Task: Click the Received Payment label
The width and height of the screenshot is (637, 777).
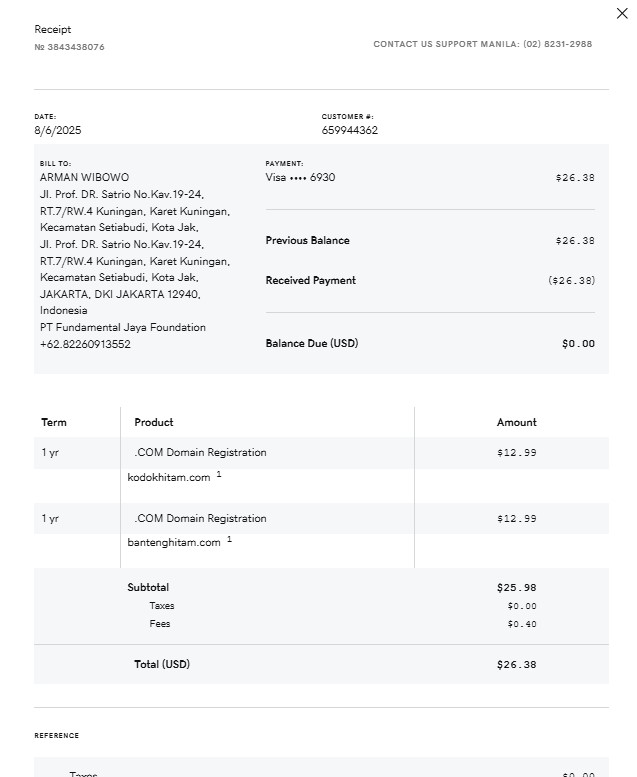Action: coord(310,280)
